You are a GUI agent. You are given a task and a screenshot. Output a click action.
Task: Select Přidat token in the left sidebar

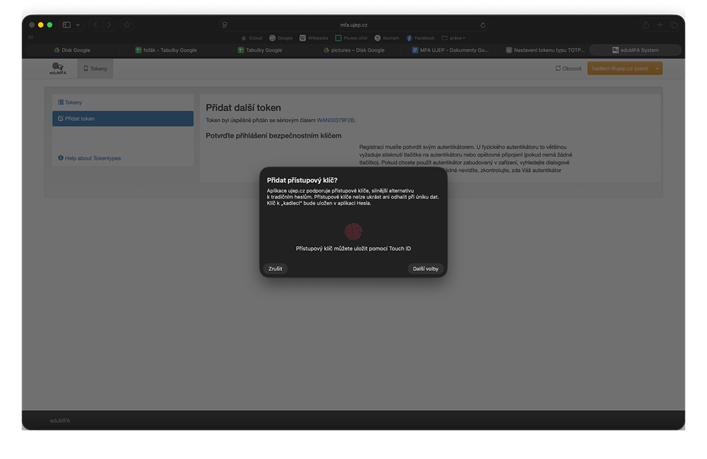[80, 119]
